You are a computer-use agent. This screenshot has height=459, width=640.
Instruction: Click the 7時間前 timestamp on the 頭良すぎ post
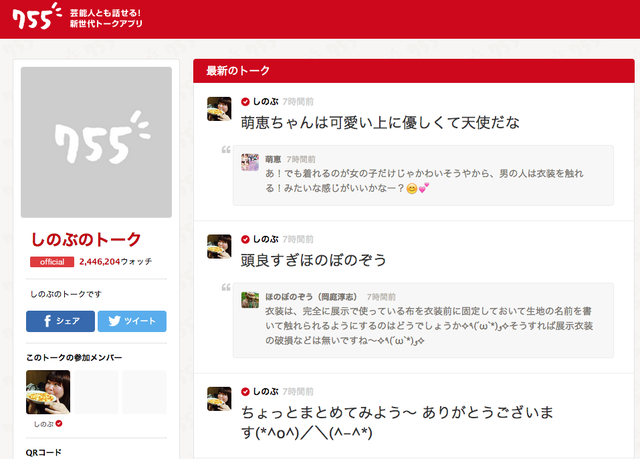click(298, 239)
